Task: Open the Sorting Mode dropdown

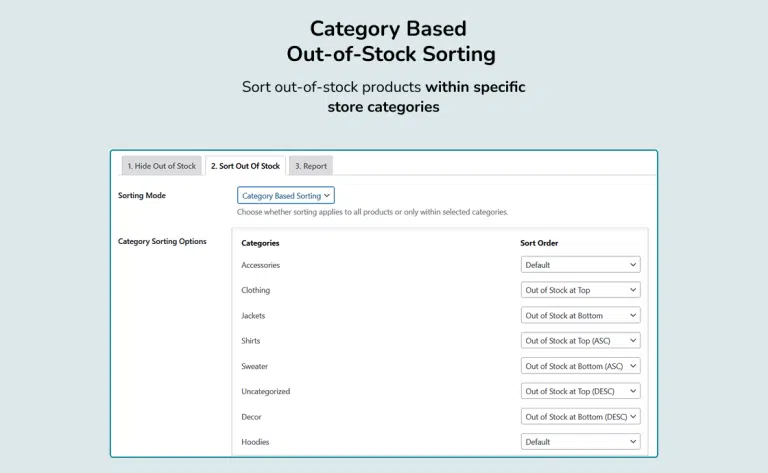Action: (x=286, y=196)
